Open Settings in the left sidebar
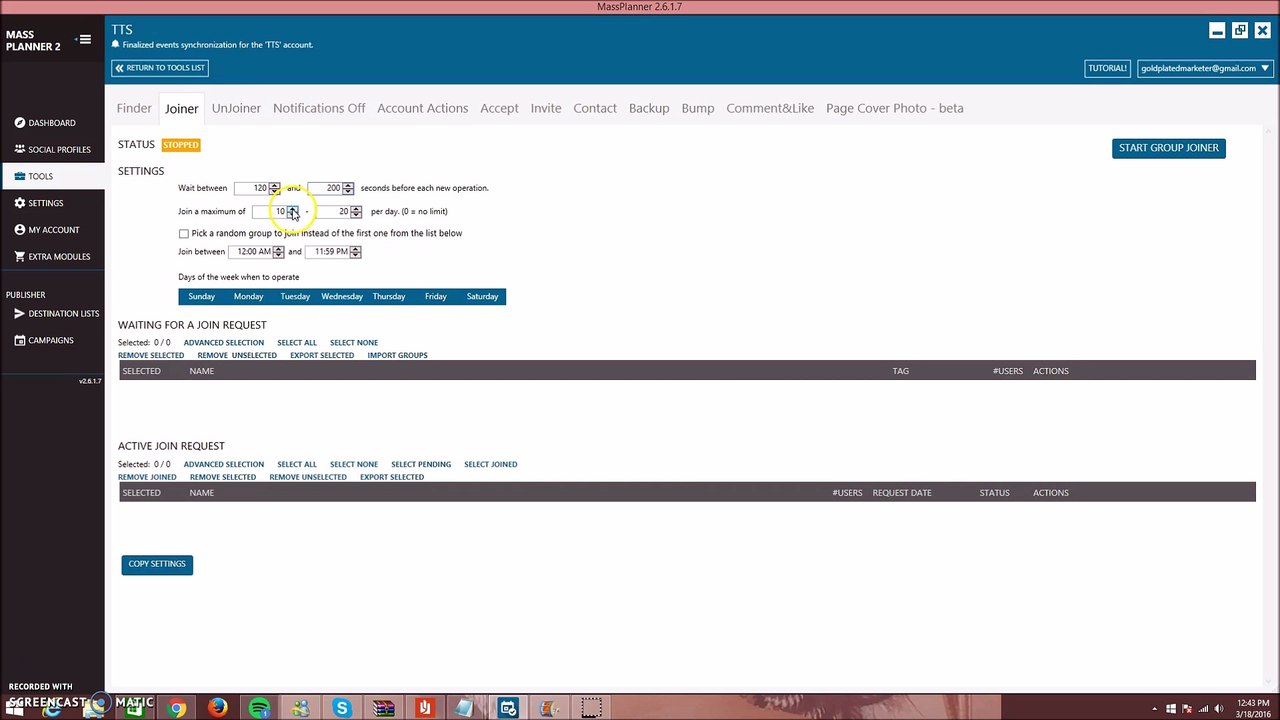1280x720 pixels. coord(39,203)
